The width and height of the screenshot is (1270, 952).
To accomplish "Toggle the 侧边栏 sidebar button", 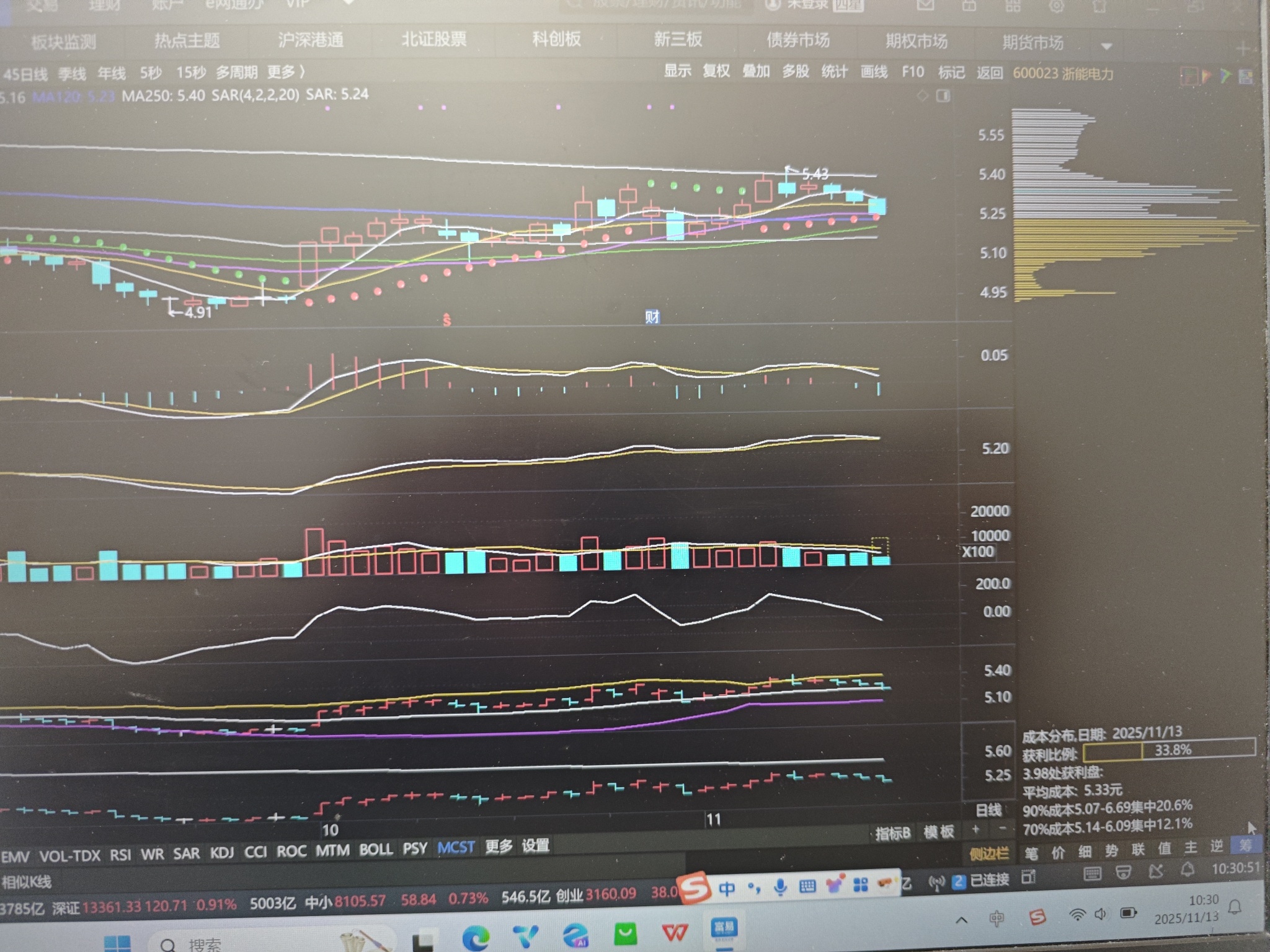I will [x=989, y=854].
